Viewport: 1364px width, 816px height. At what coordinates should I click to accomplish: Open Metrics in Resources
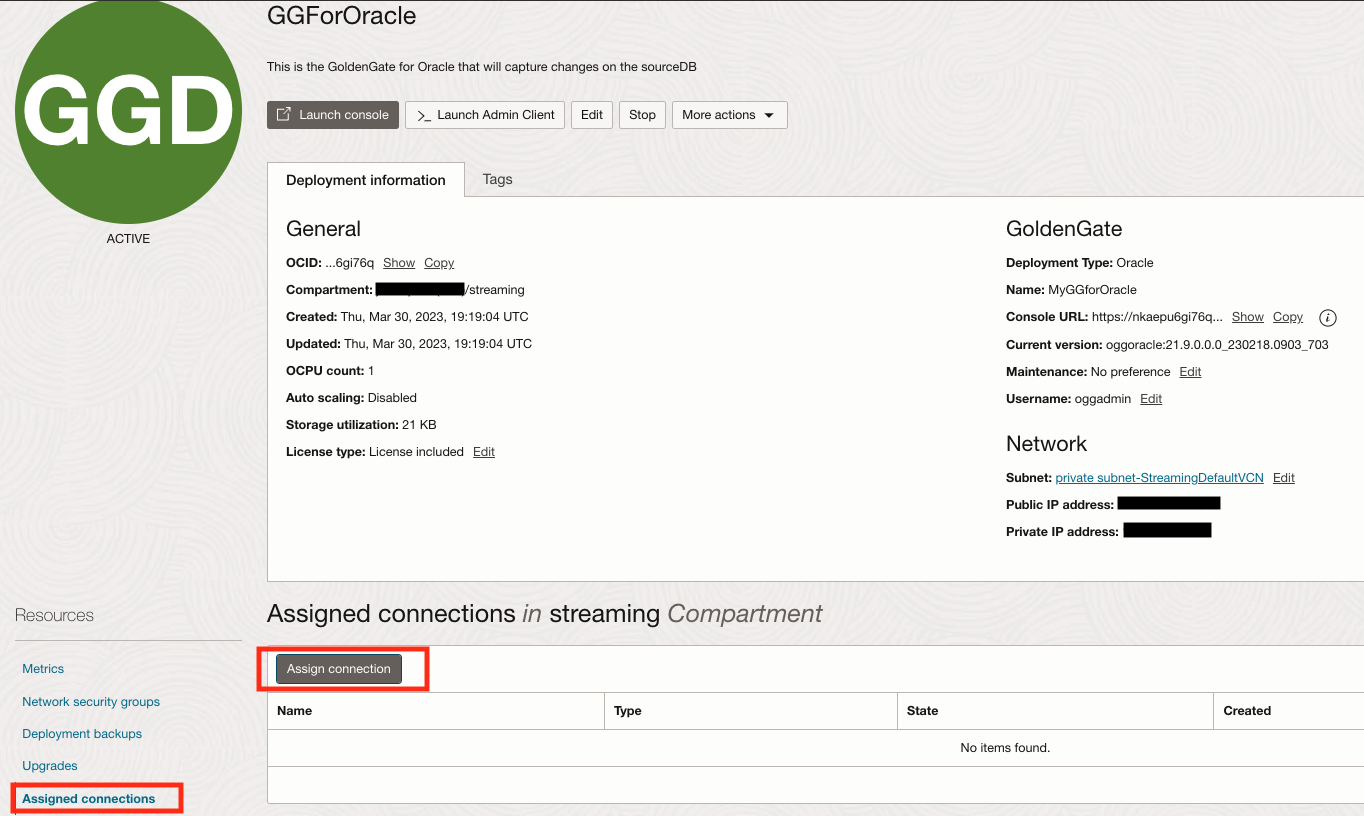[43, 669]
